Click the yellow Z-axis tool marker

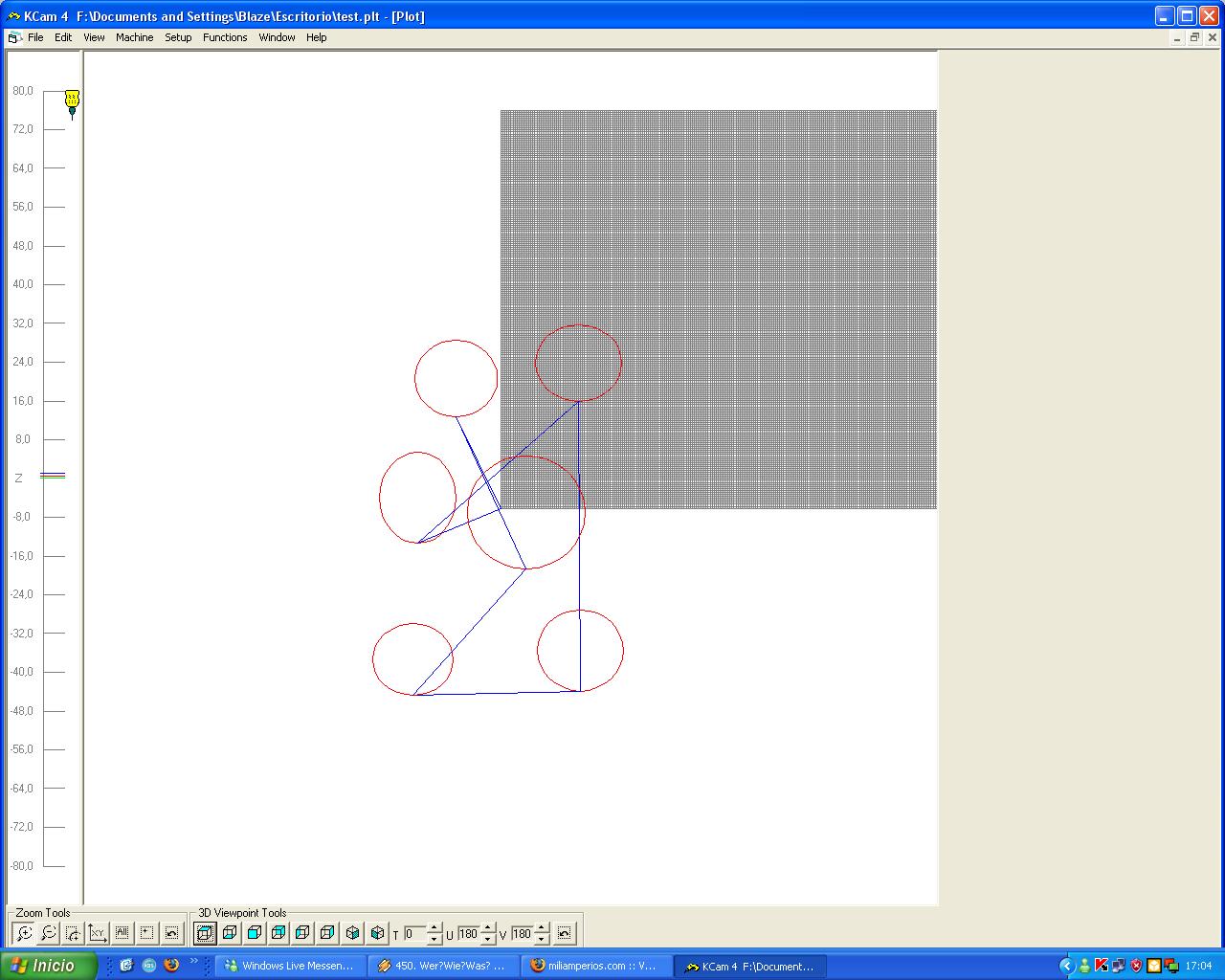pyautogui.click(x=72, y=100)
